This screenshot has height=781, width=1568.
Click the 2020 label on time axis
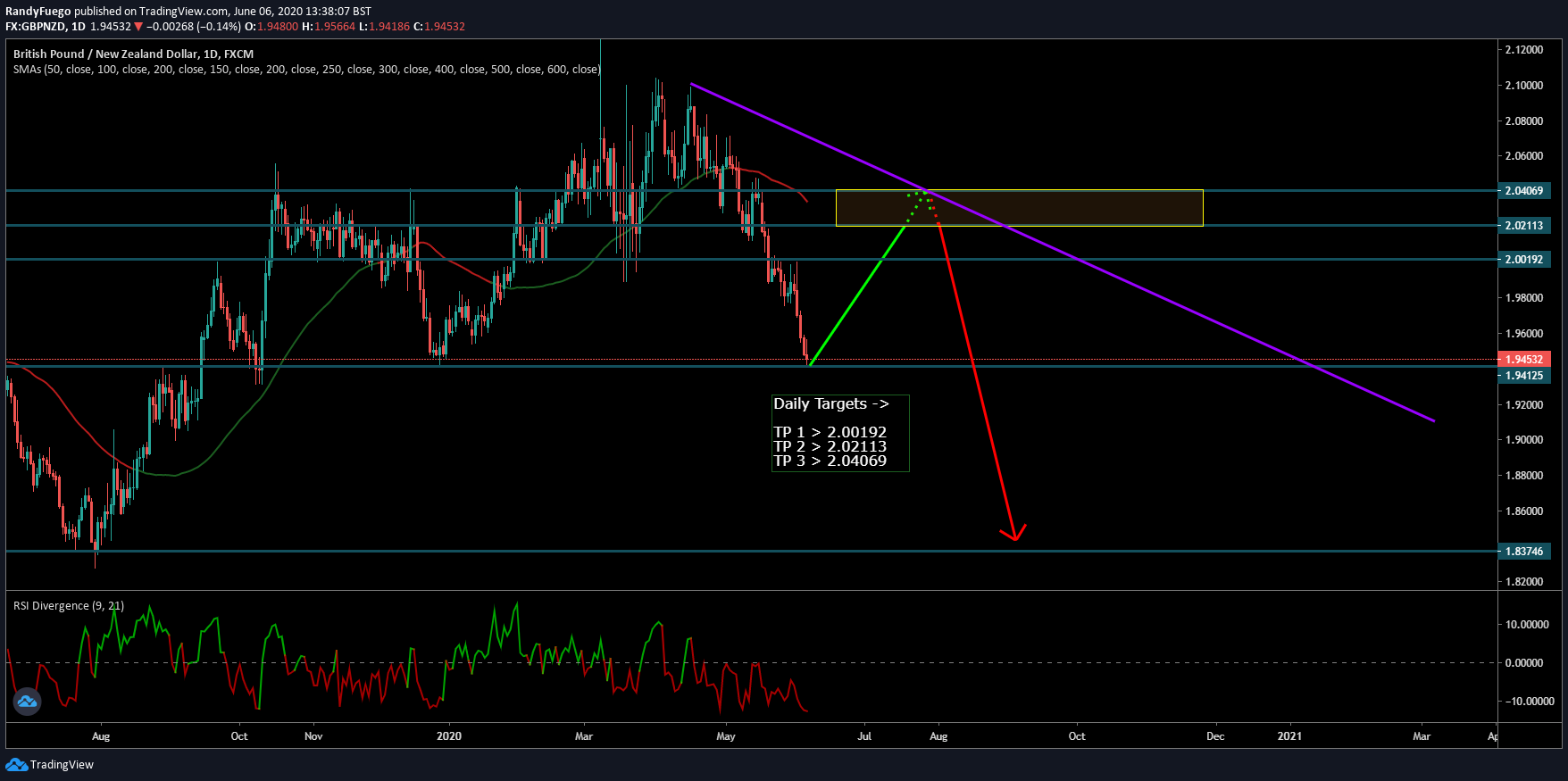[x=449, y=736]
